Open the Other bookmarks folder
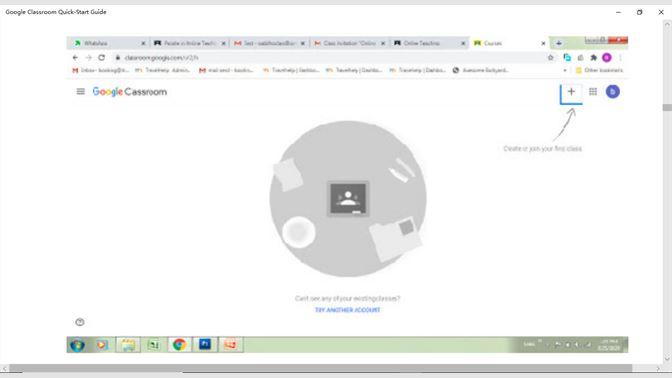 point(599,70)
